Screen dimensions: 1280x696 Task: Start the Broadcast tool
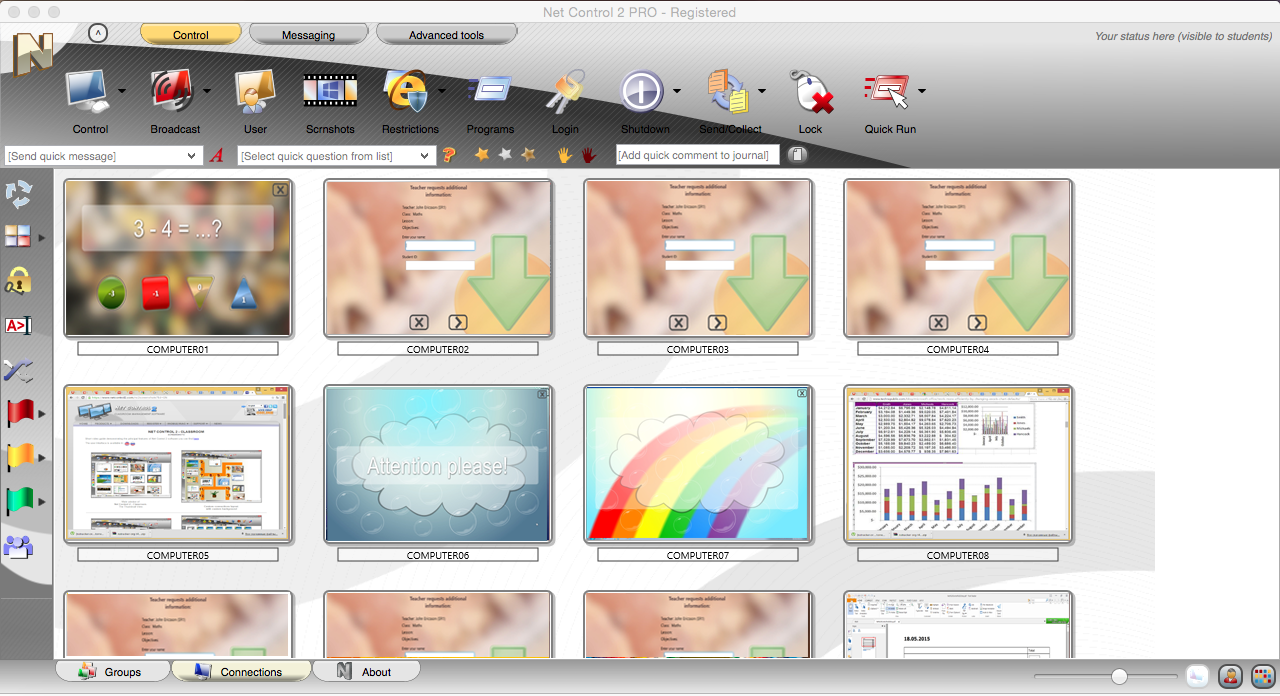[173, 91]
